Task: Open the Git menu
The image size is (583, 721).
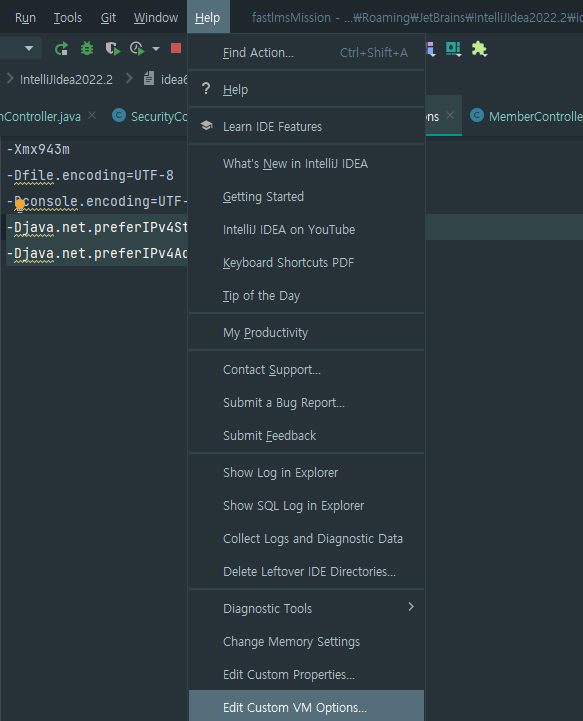Action: pyautogui.click(x=108, y=17)
